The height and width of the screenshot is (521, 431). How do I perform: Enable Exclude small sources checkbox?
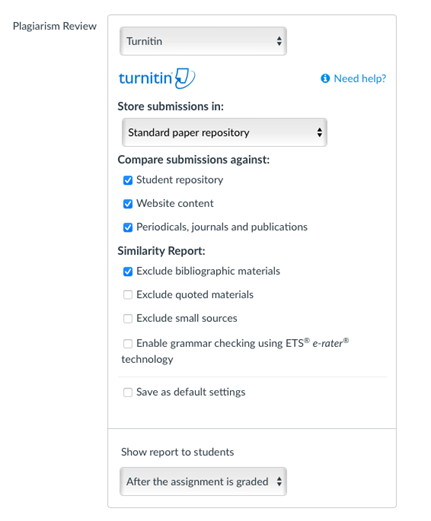click(128, 318)
